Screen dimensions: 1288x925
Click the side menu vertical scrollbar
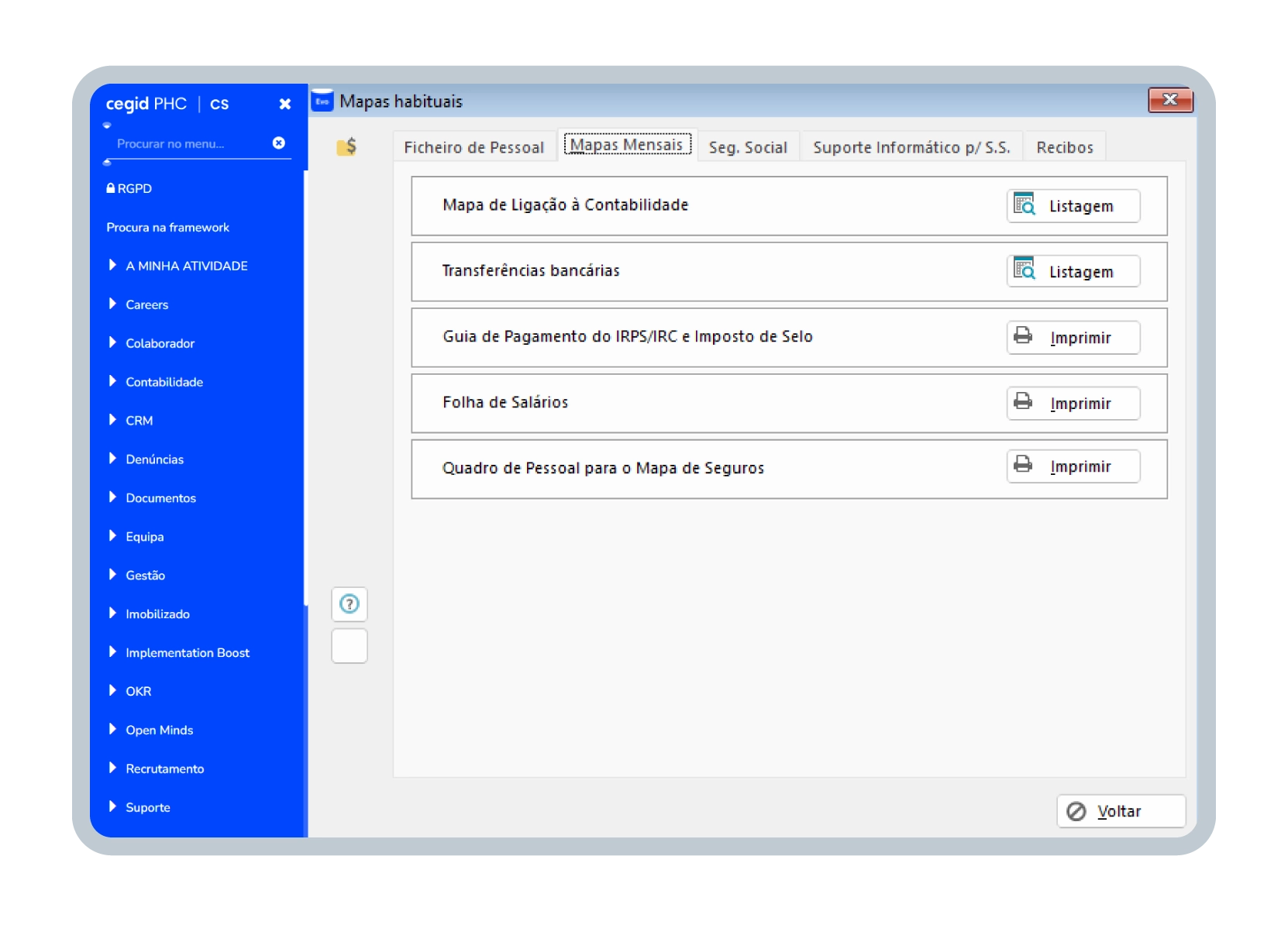click(x=305, y=387)
